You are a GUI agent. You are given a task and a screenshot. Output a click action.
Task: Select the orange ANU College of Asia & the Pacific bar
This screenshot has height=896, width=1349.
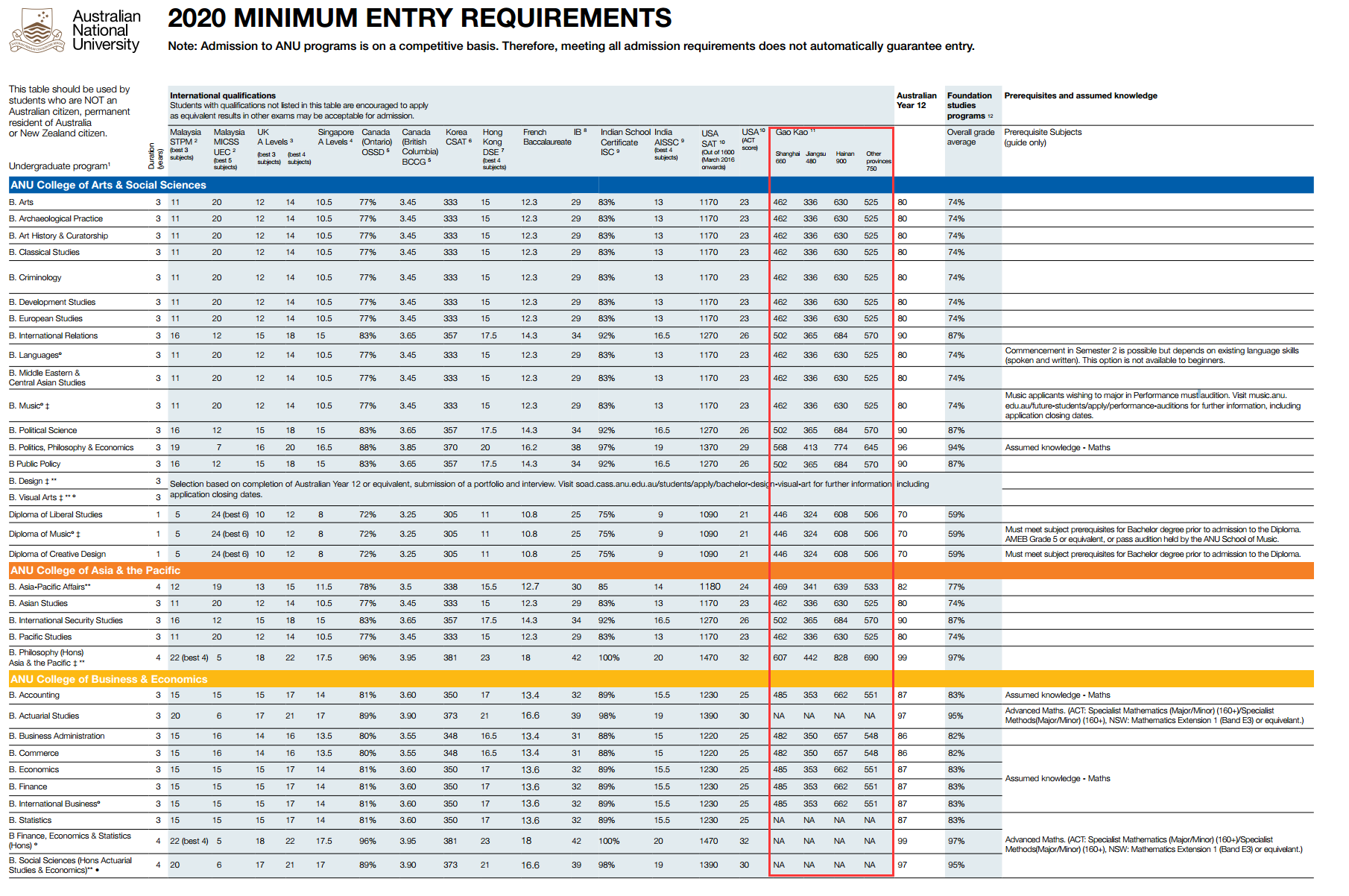(95, 570)
